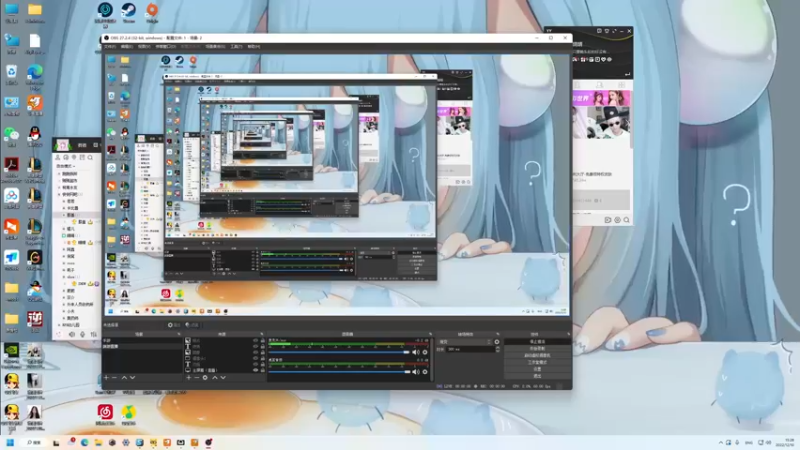
Task: Click the Settings button in OBS Controls
Action: coord(537,369)
